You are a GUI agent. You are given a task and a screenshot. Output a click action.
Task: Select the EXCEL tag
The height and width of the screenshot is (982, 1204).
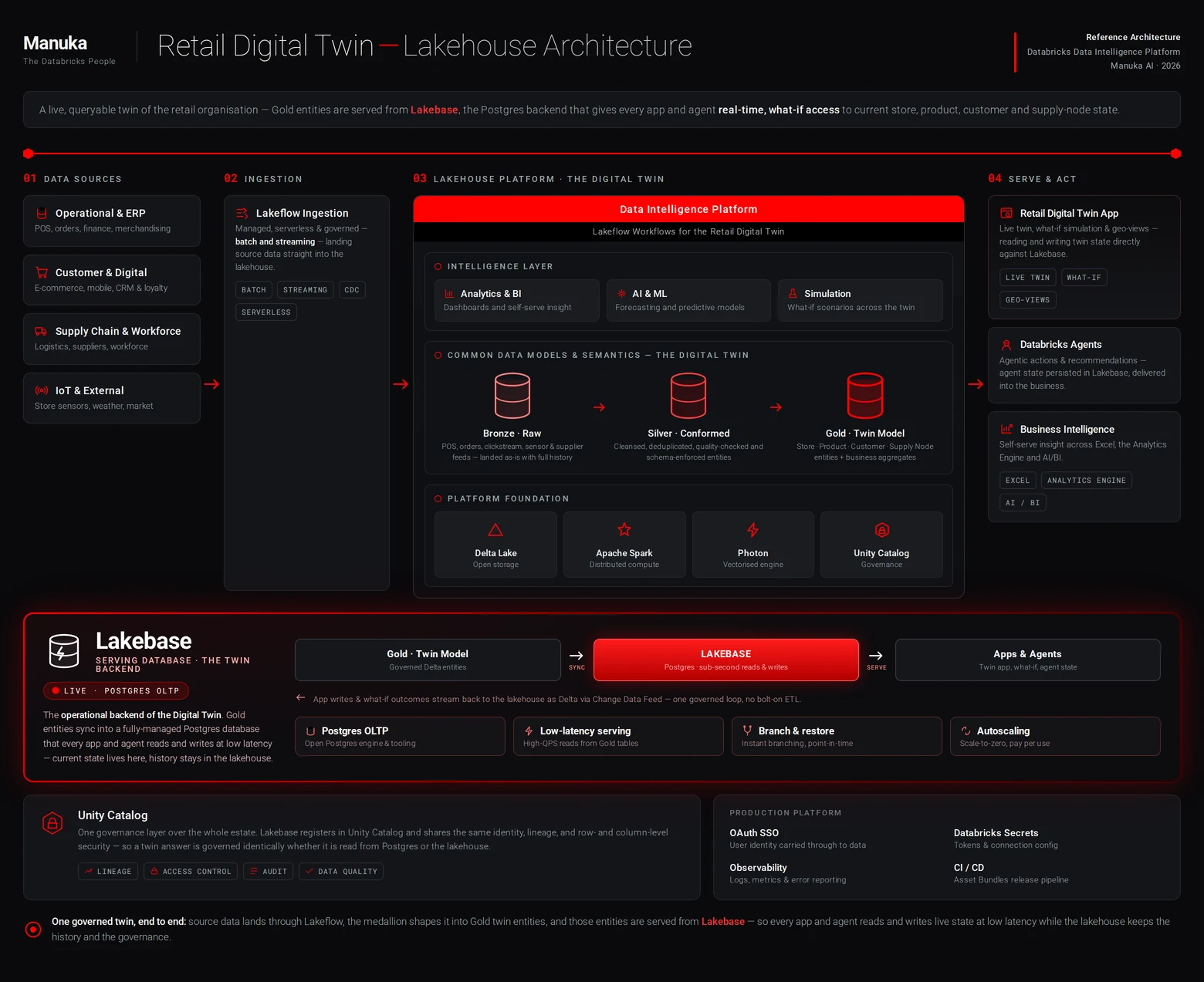(x=1018, y=481)
